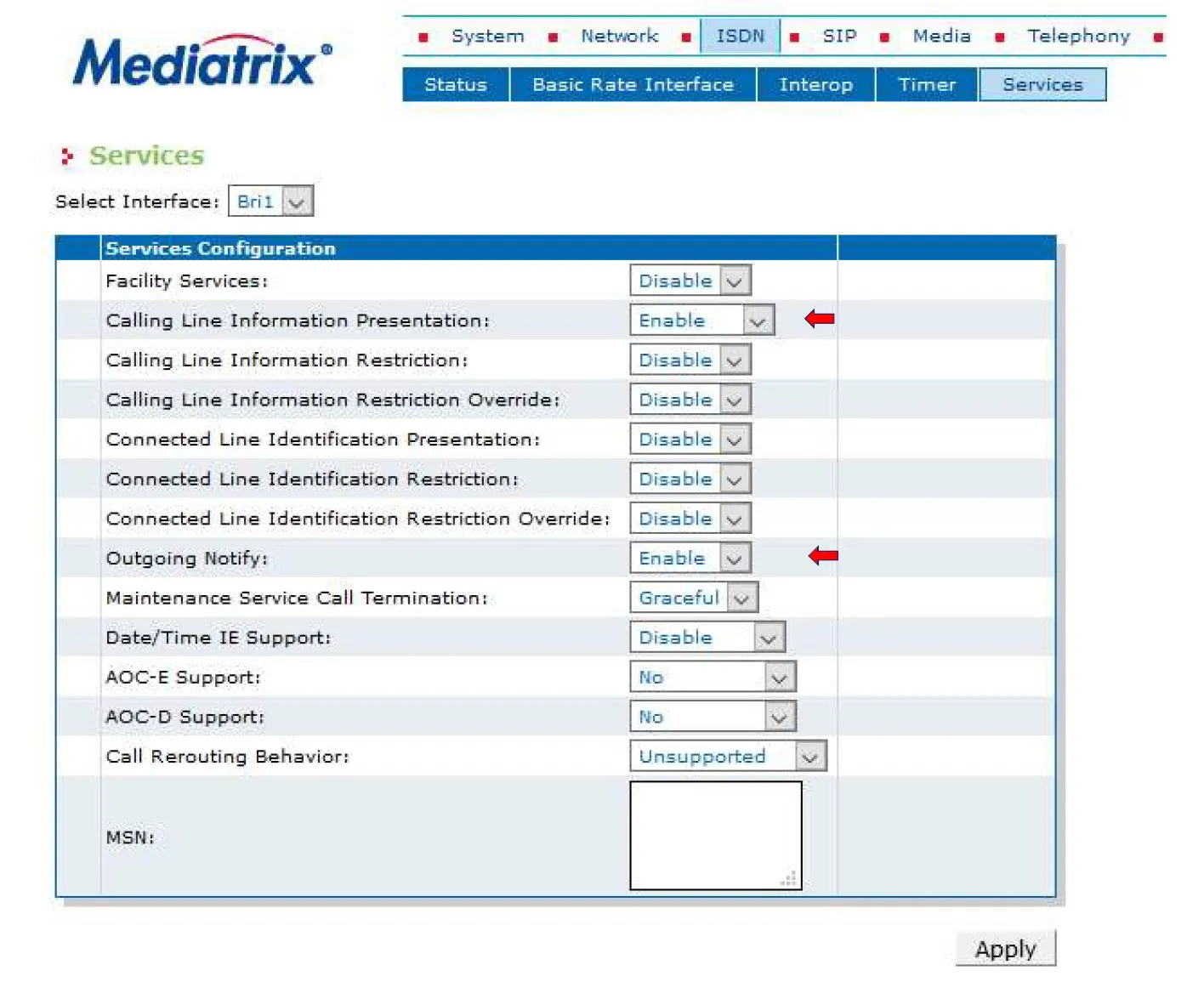Open Maintenance Service Call Termination dropdown
The width and height of the screenshot is (1204, 993).
(694, 598)
